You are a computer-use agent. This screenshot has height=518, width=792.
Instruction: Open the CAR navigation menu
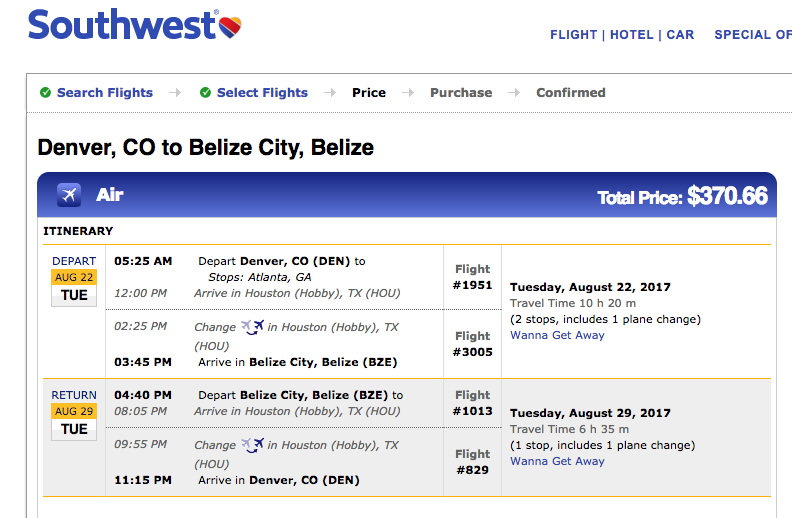click(680, 35)
